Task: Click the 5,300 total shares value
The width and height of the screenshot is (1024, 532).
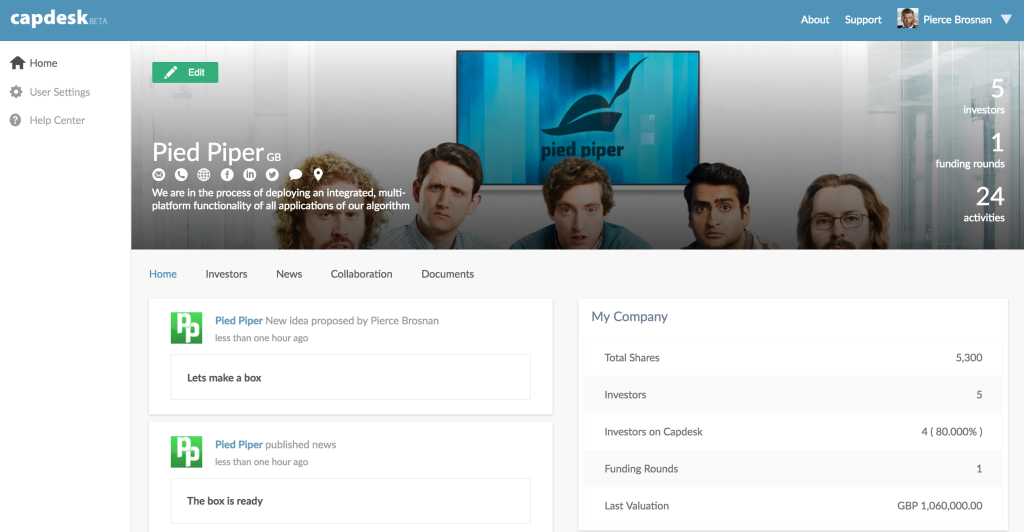Action: [968, 358]
